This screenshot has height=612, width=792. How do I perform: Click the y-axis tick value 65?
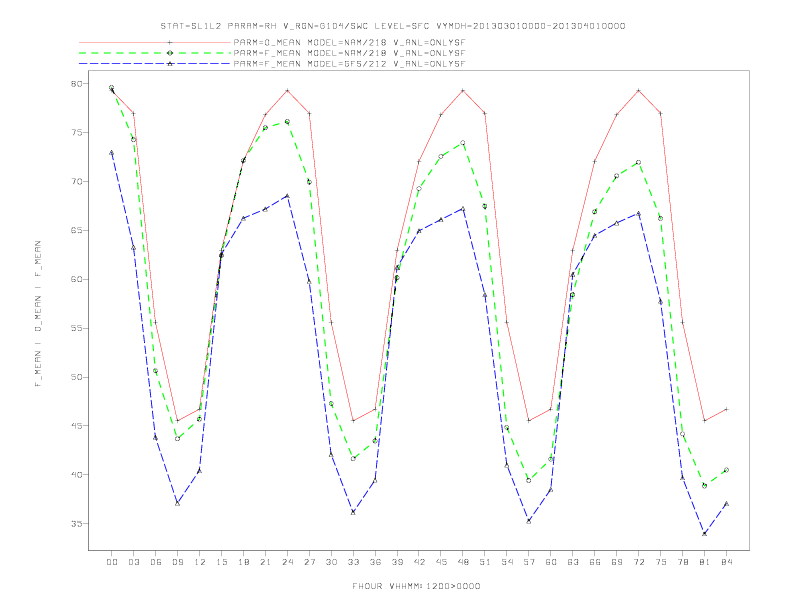pos(77,230)
